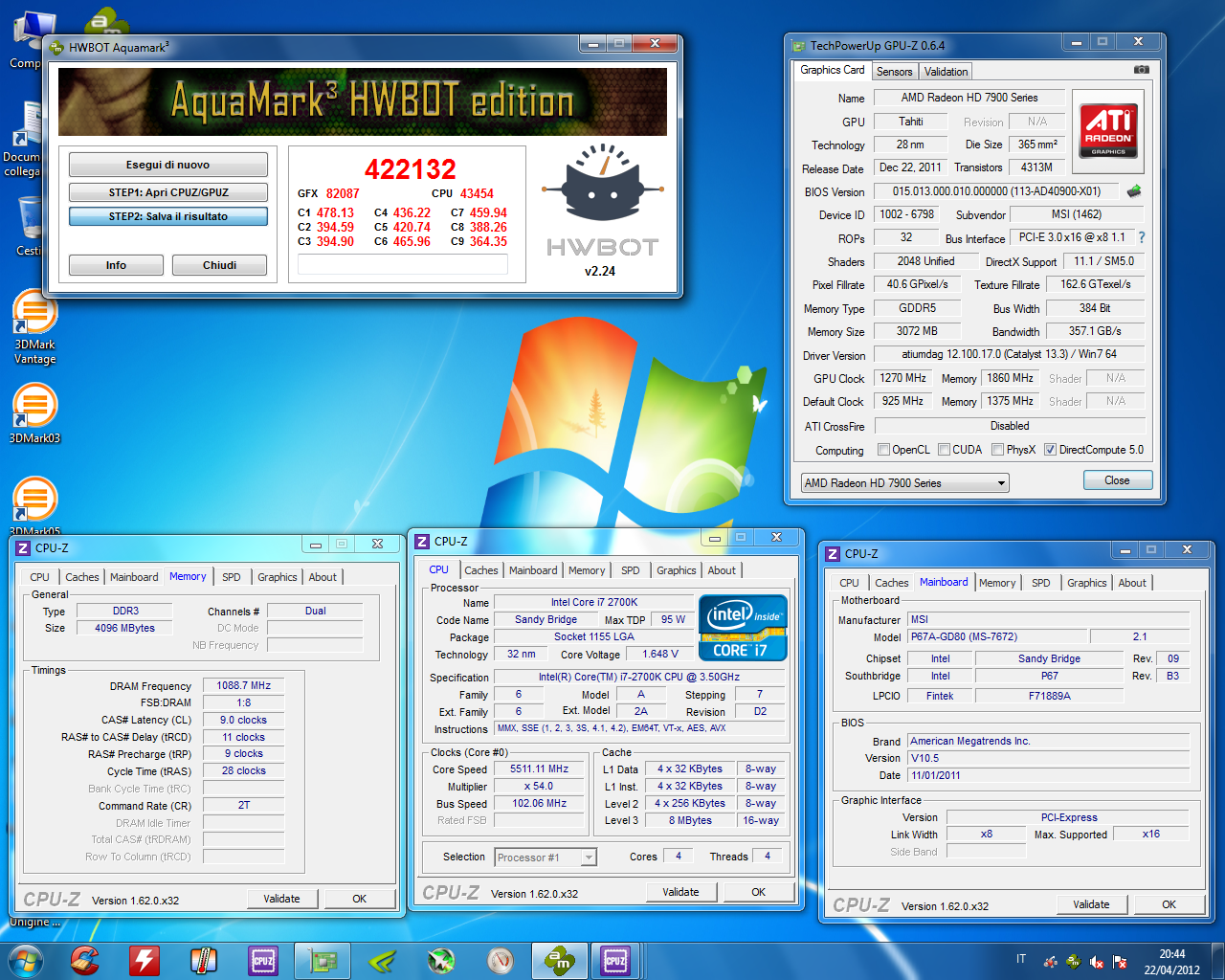Viewport: 1225px width, 980px height.
Task: Click the IT language indicator in tray
Action: pos(1021,959)
